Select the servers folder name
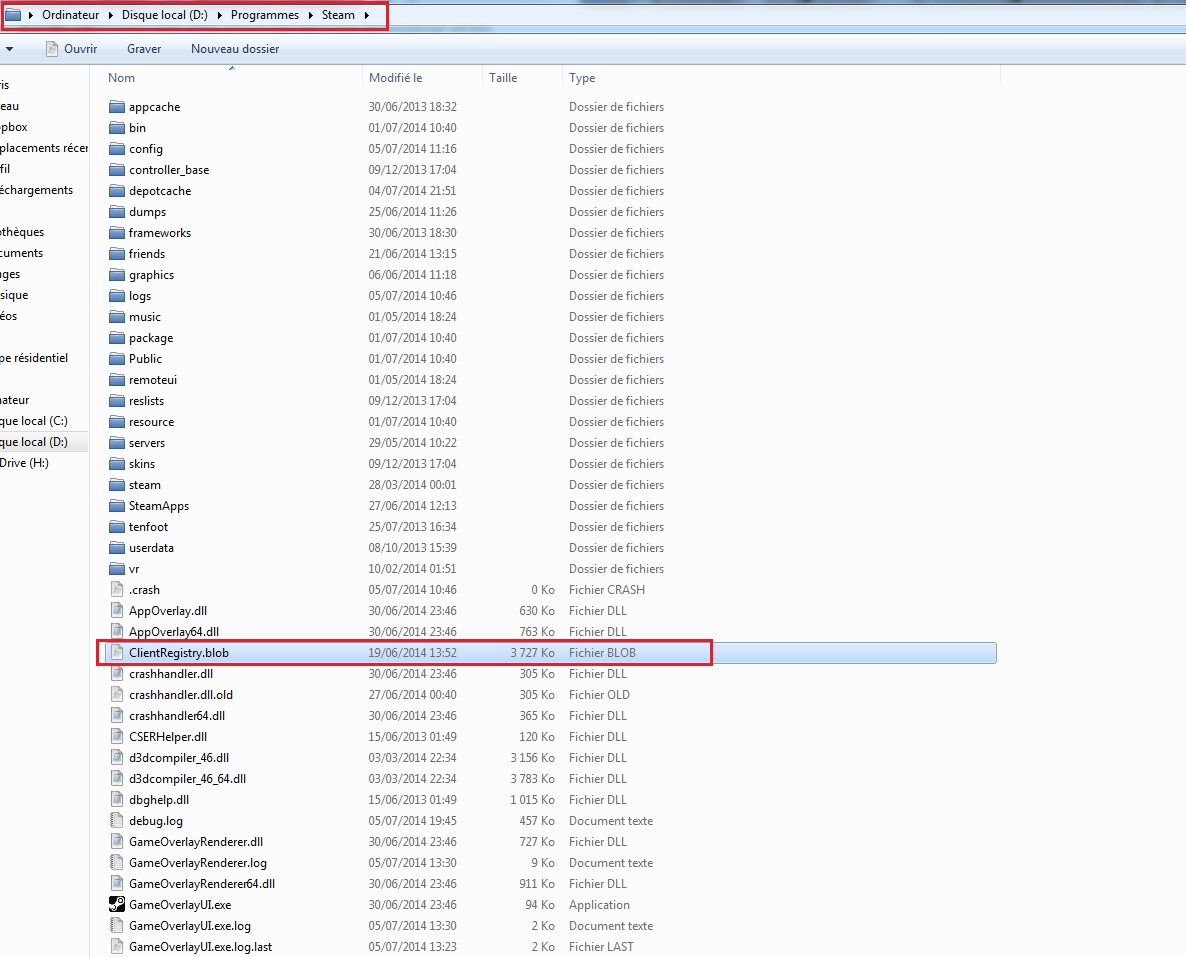The width and height of the screenshot is (1186, 957). click(x=147, y=443)
